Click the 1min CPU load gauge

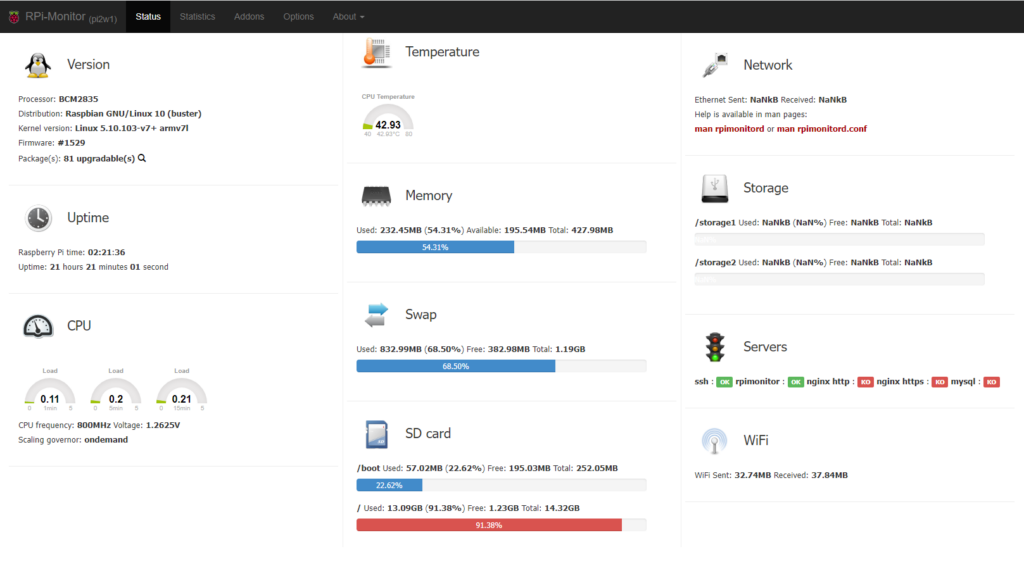[x=50, y=393]
